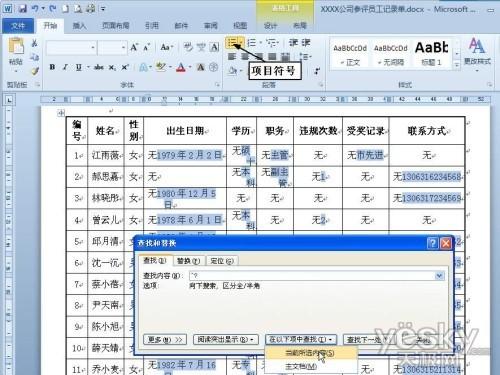Click the Numbering list button
Screen dimensions: 500x375
(x=252, y=43)
